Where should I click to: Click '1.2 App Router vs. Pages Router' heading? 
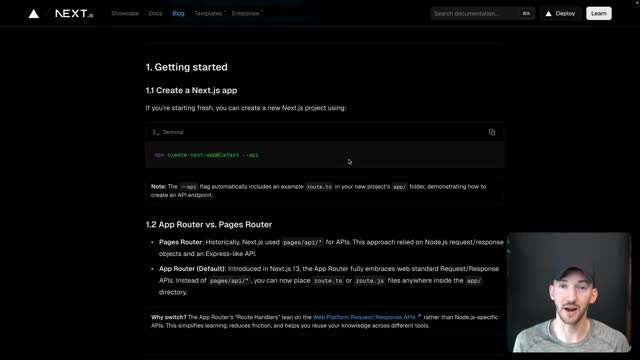(x=209, y=224)
